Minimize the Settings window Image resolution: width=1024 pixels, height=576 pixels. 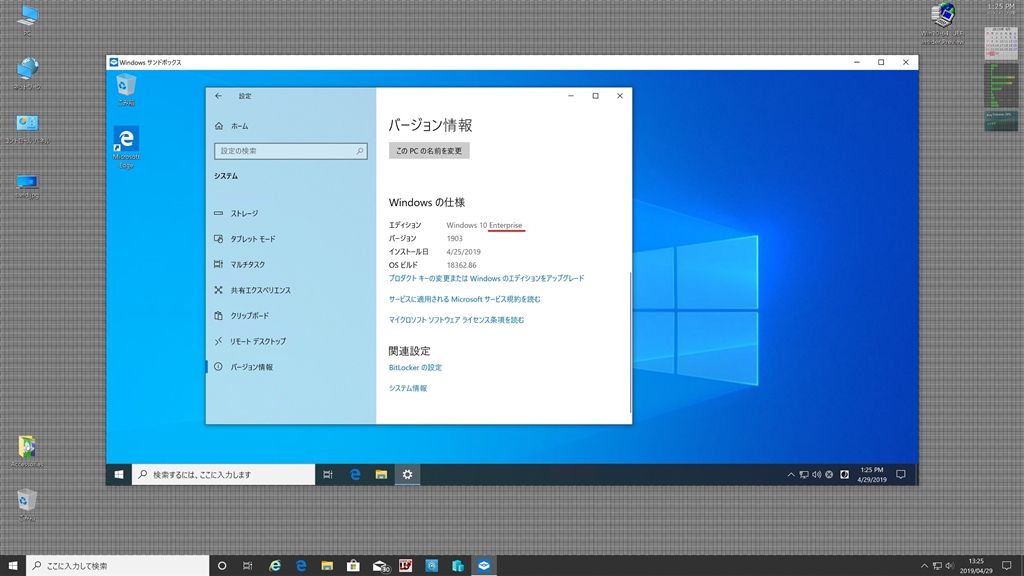[x=571, y=96]
